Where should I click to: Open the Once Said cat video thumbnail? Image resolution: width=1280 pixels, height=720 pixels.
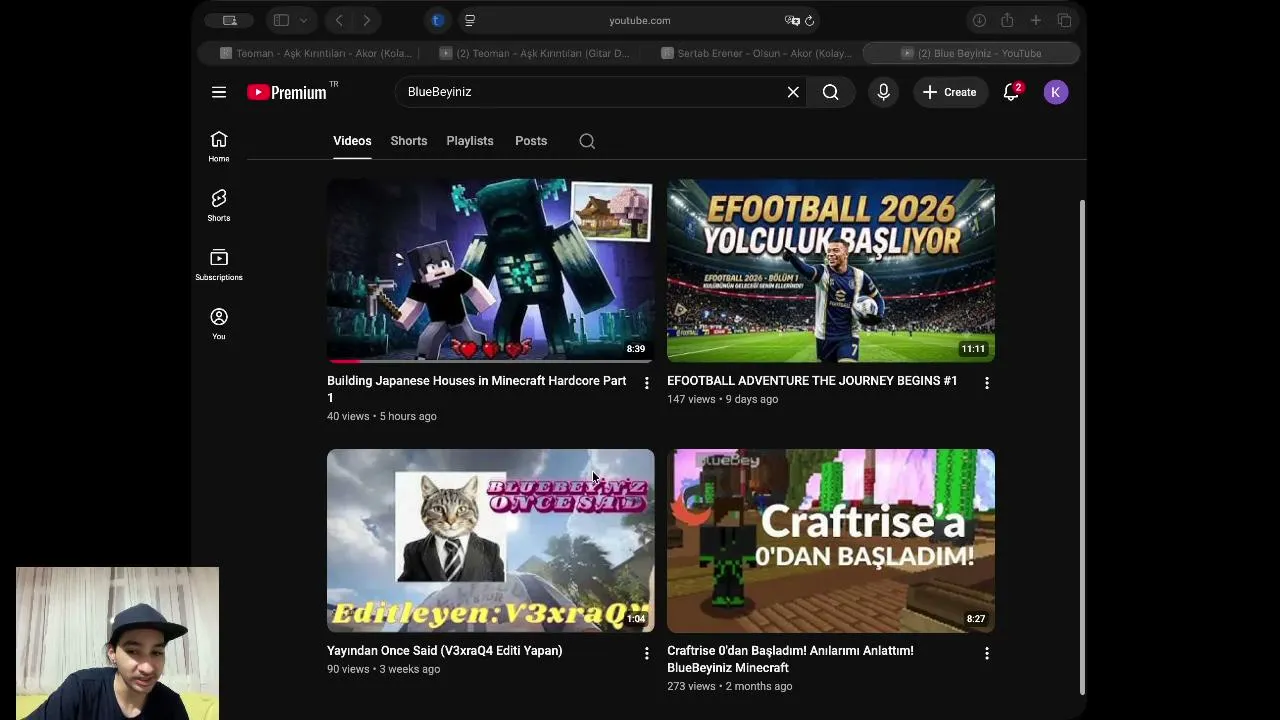(x=491, y=540)
